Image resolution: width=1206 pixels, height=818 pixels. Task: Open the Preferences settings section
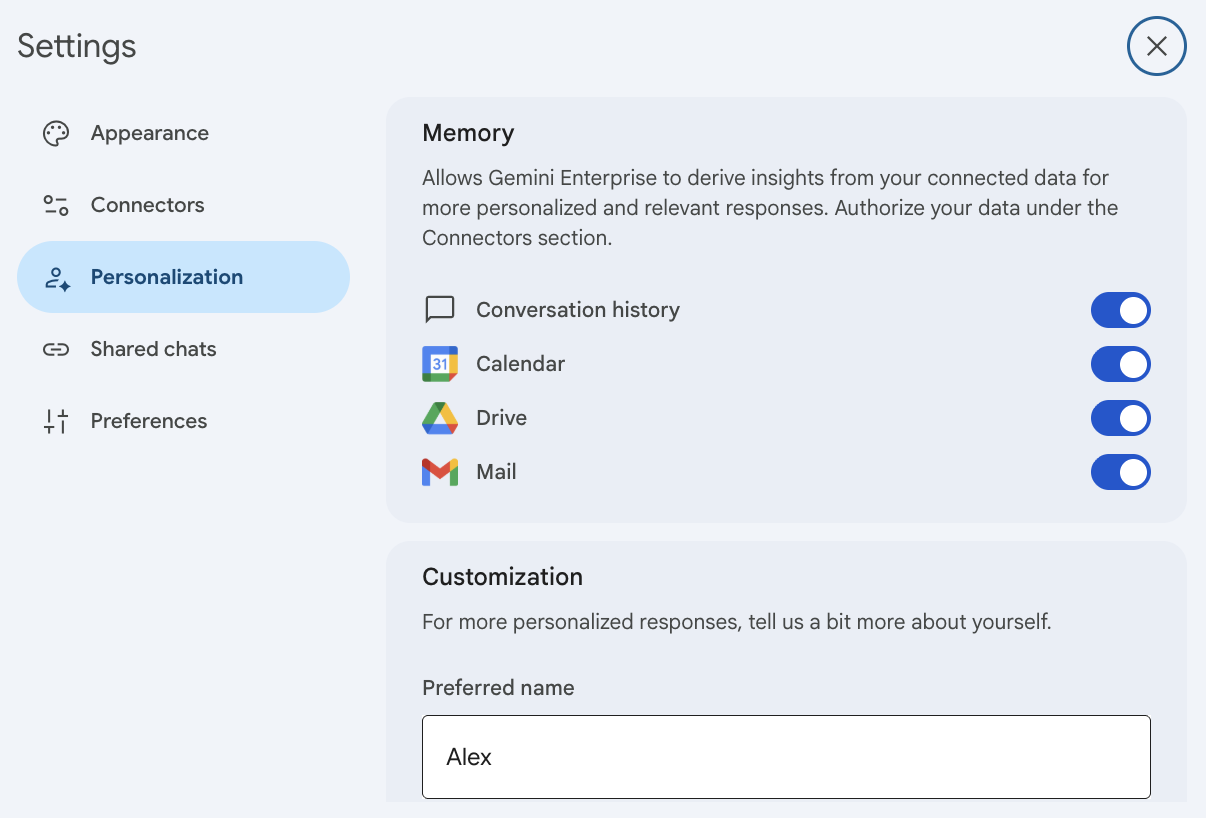click(148, 420)
